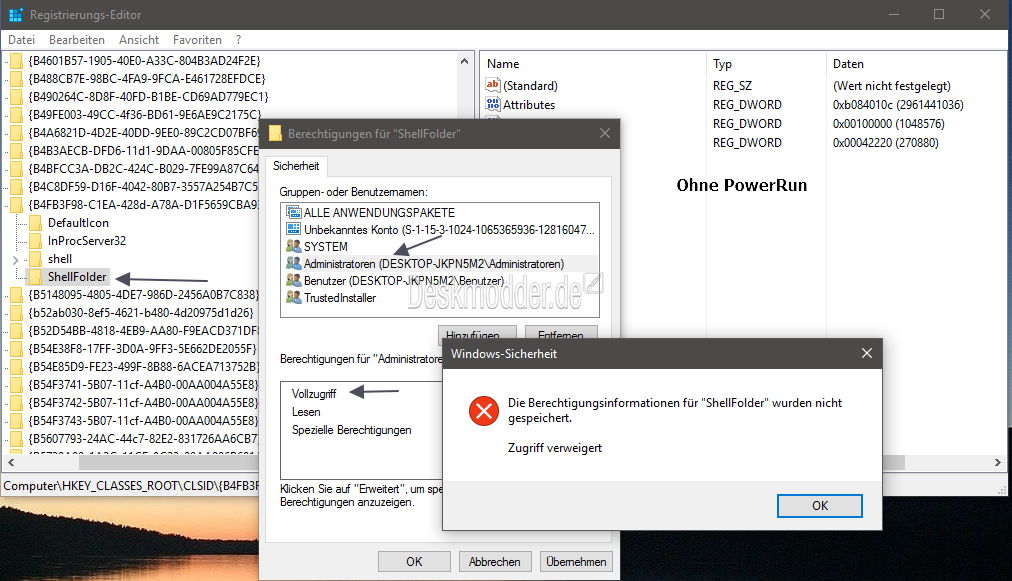The height and width of the screenshot is (581, 1012).
Task: Click the Abbrechen button
Action: click(494, 562)
